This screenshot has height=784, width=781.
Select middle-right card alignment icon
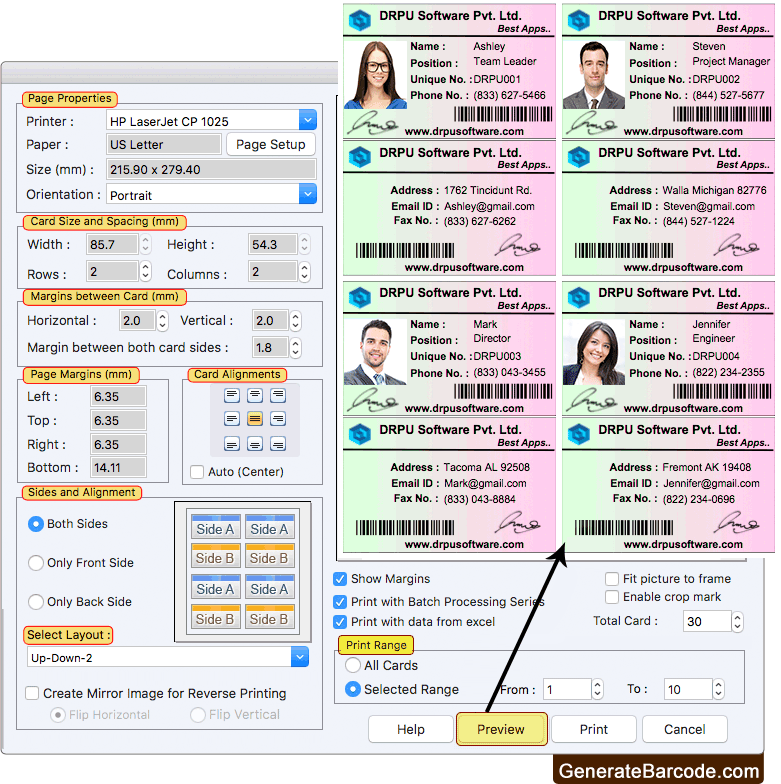pos(278,418)
